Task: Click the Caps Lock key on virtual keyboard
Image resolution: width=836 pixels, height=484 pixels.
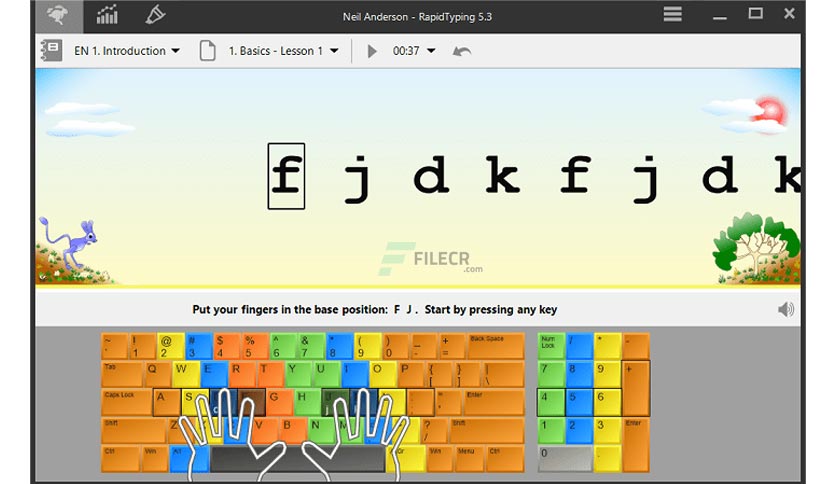Action: (127, 402)
